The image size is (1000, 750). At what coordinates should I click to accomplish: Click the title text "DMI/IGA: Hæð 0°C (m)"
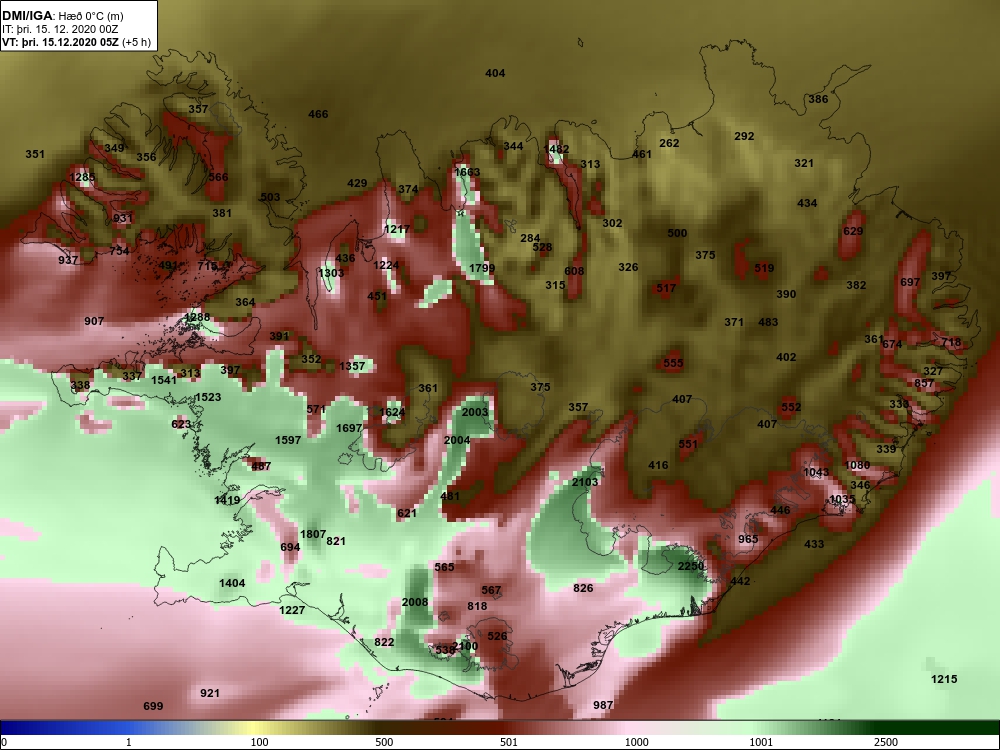pyautogui.click(x=62, y=16)
